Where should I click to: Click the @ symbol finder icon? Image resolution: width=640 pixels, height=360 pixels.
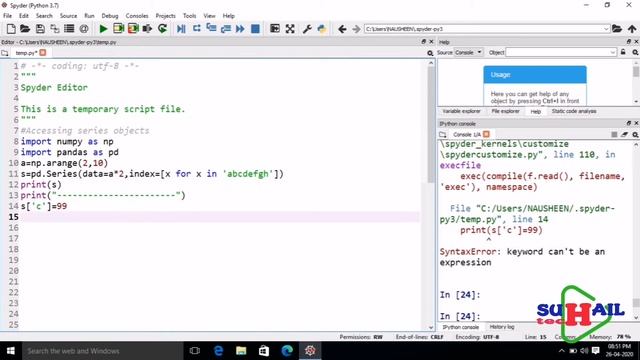pos(84,29)
